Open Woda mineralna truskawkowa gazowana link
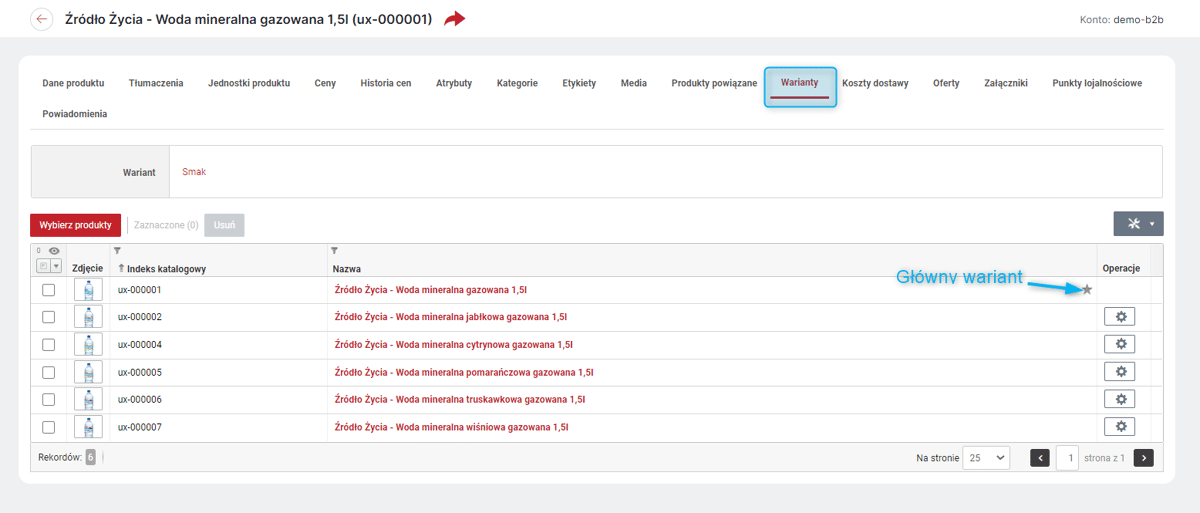This screenshot has width=1200, height=513. click(460, 400)
